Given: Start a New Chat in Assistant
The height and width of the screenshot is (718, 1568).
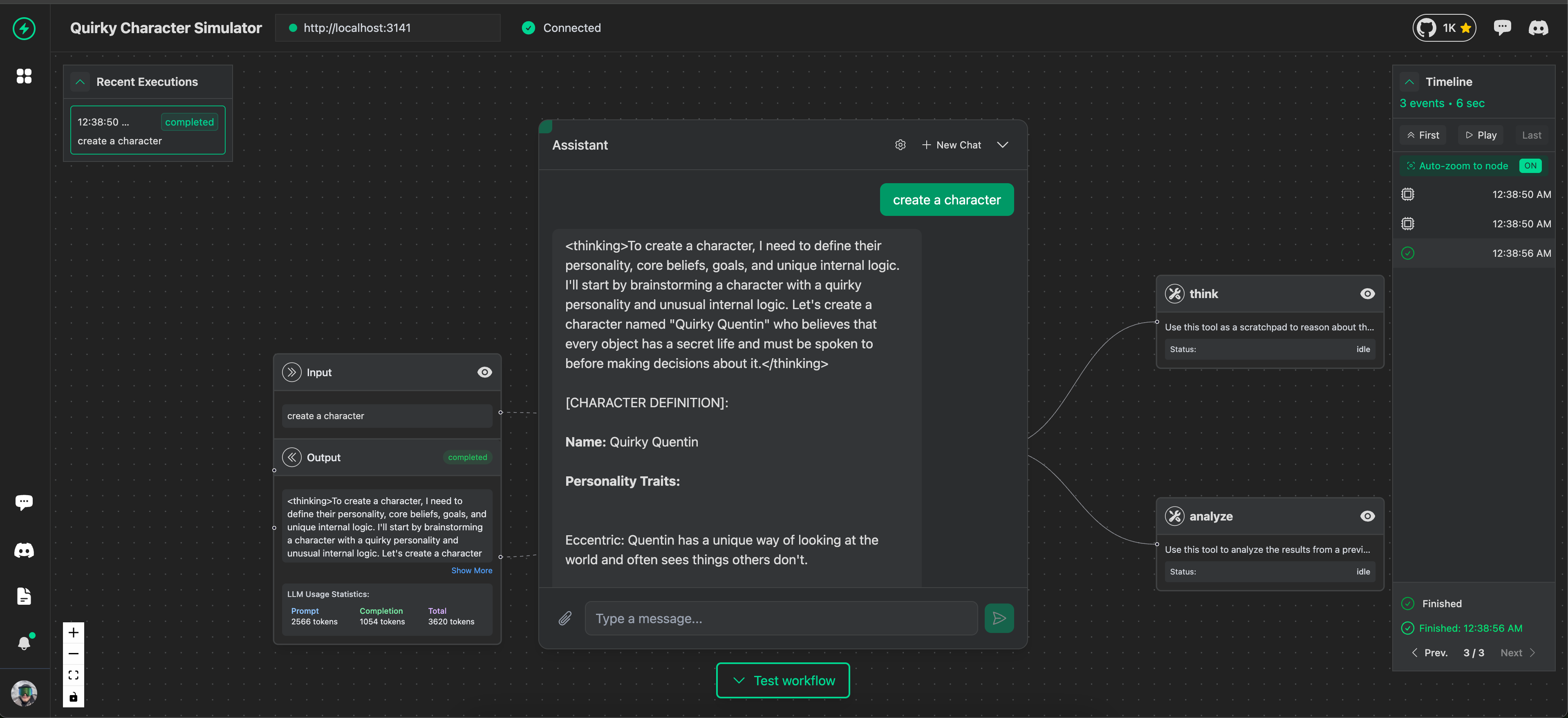Looking at the screenshot, I should coord(952,145).
